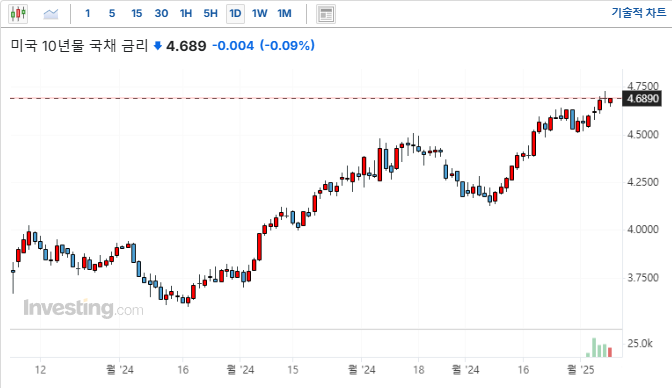Click the 4.5000 axis label
Image resolution: width=672 pixels, height=388 pixels.
[642, 135]
